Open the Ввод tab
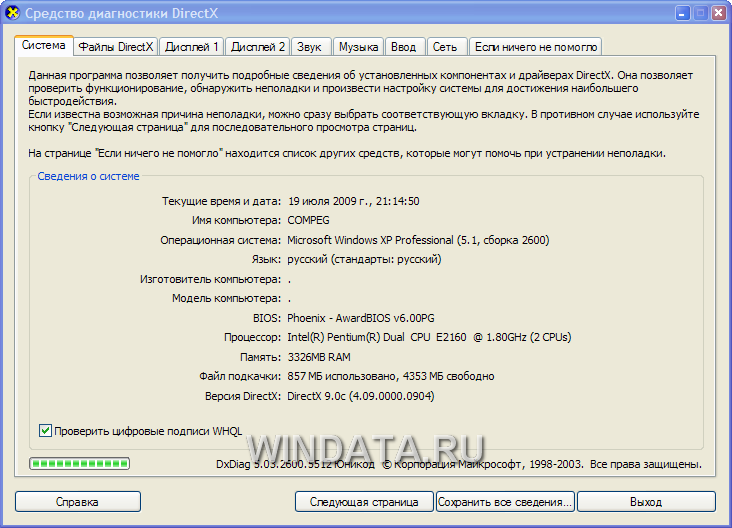The height and width of the screenshot is (528, 732). tap(403, 47)
